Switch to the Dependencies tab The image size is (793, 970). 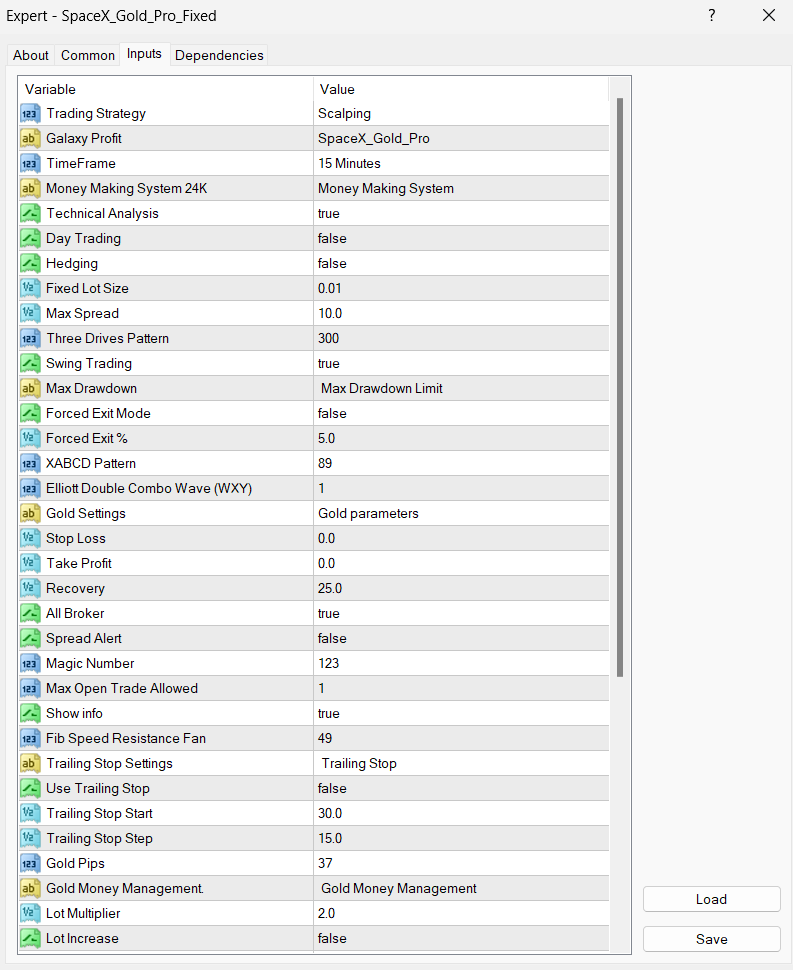(219, 56)
